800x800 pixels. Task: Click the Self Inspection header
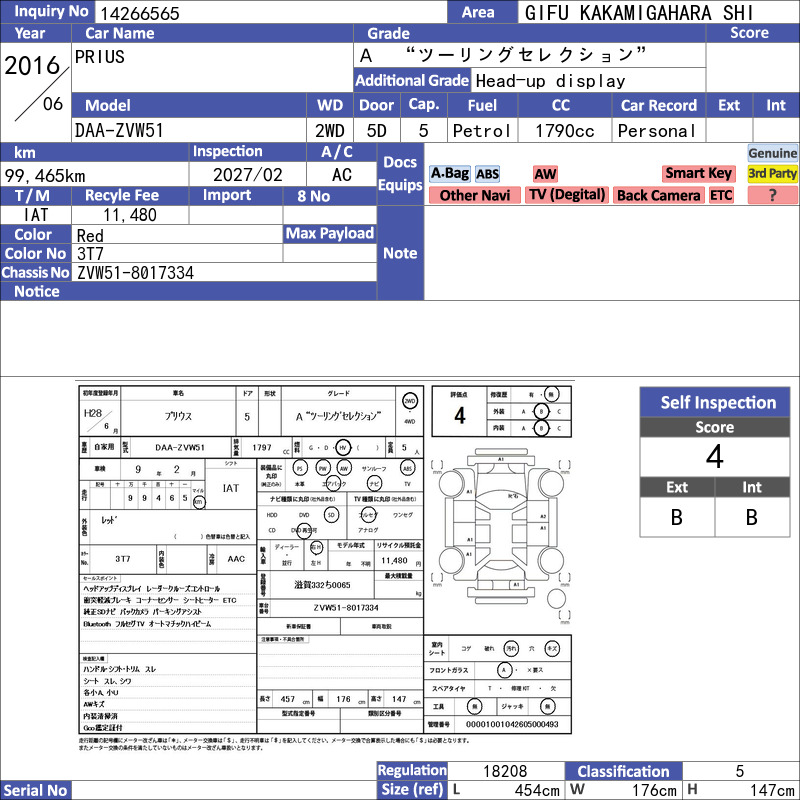(x=715, y=402)
